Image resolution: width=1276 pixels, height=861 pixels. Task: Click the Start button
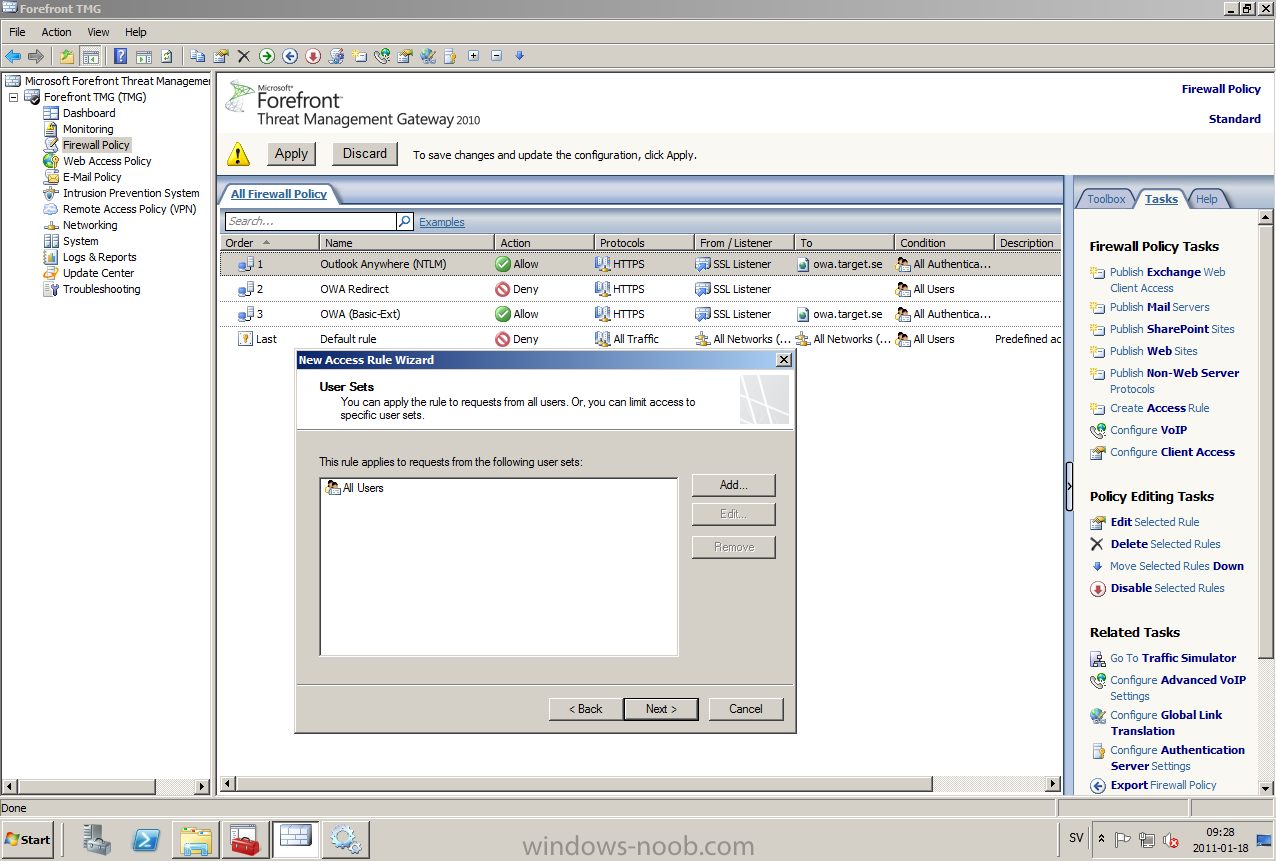(28, 839)
